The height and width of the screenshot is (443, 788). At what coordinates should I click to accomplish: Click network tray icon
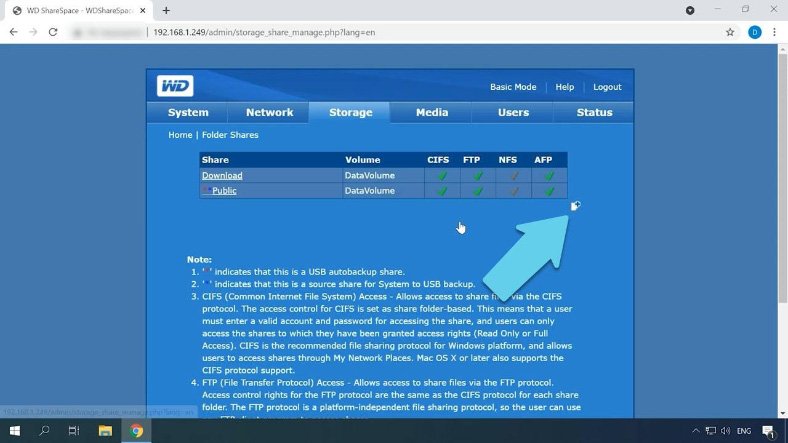point(711,431)
